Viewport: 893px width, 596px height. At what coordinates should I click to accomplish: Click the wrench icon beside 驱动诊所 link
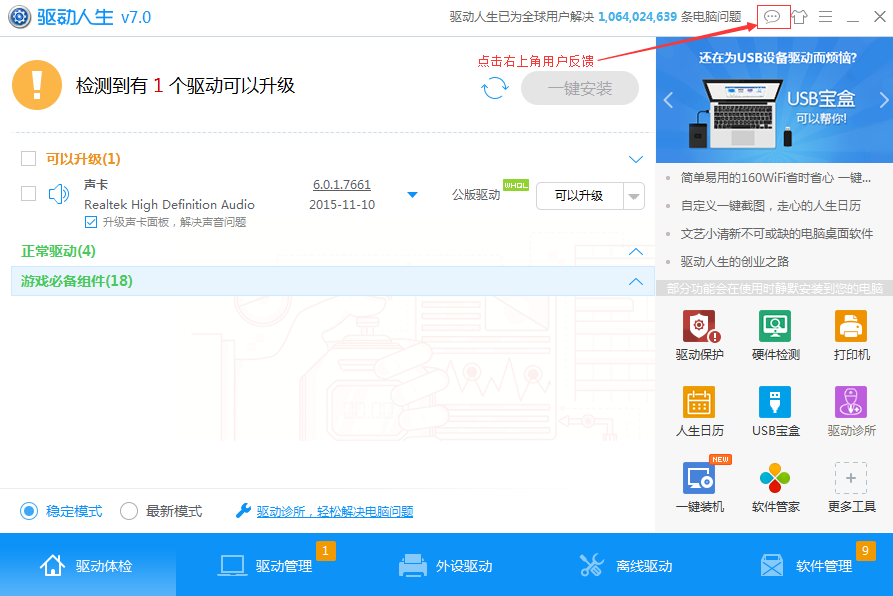(x=243, y=511)
